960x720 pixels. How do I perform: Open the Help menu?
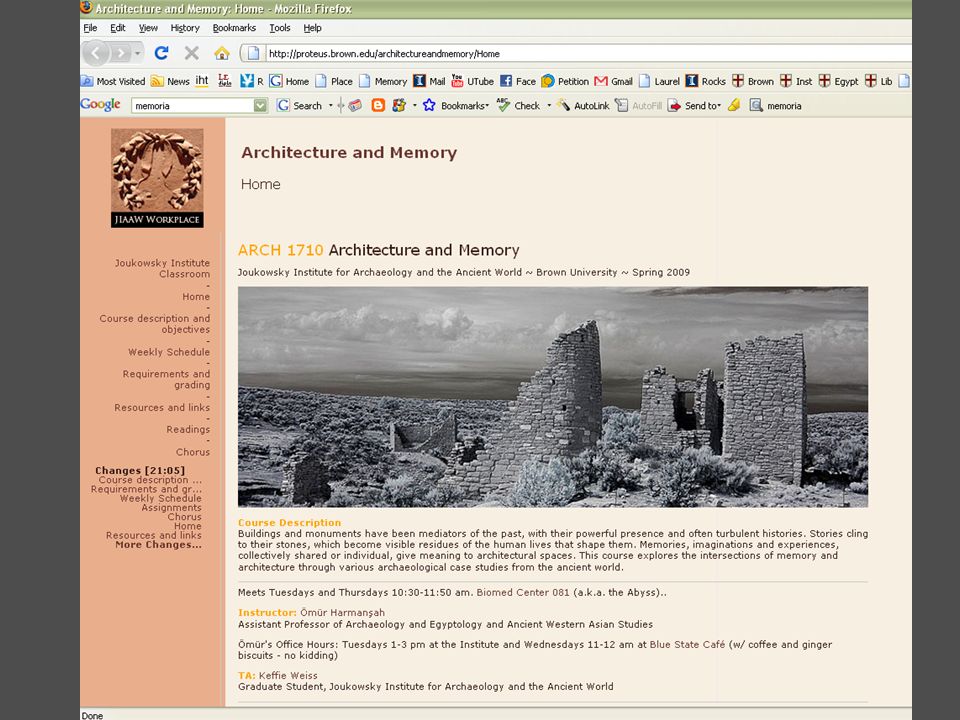(312, 28)
